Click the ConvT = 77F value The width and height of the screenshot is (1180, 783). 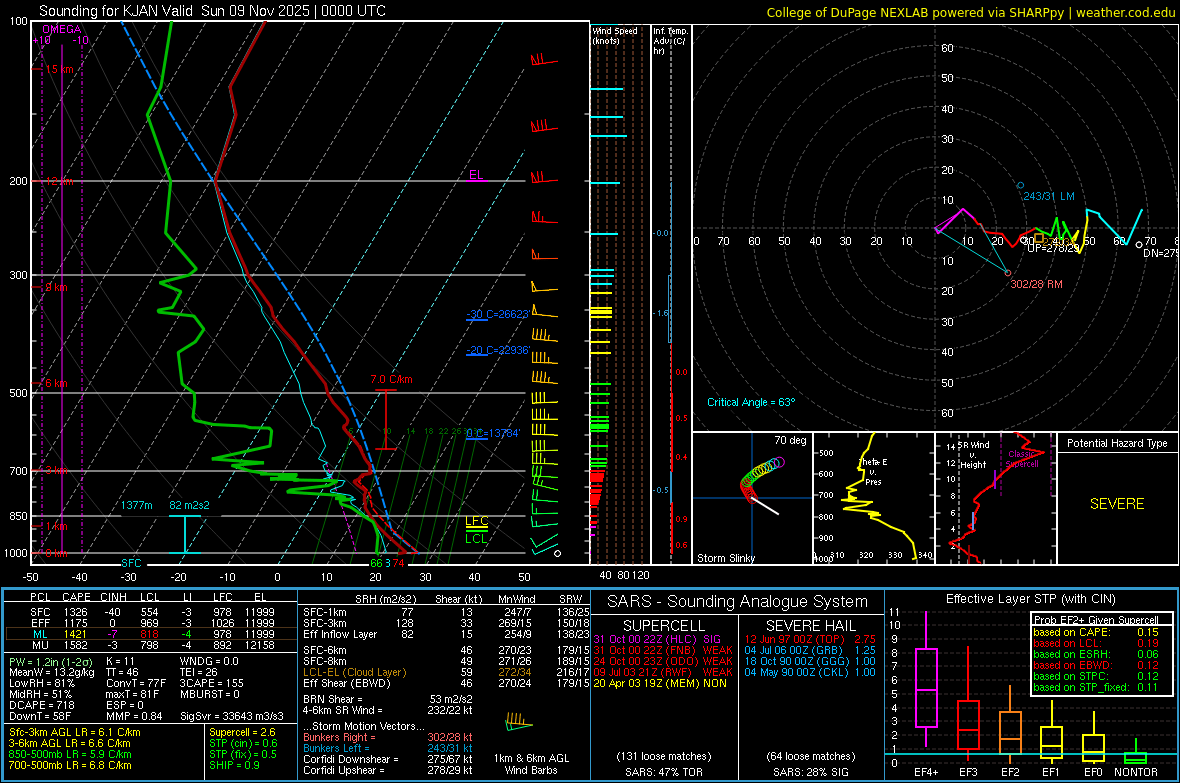136,684
